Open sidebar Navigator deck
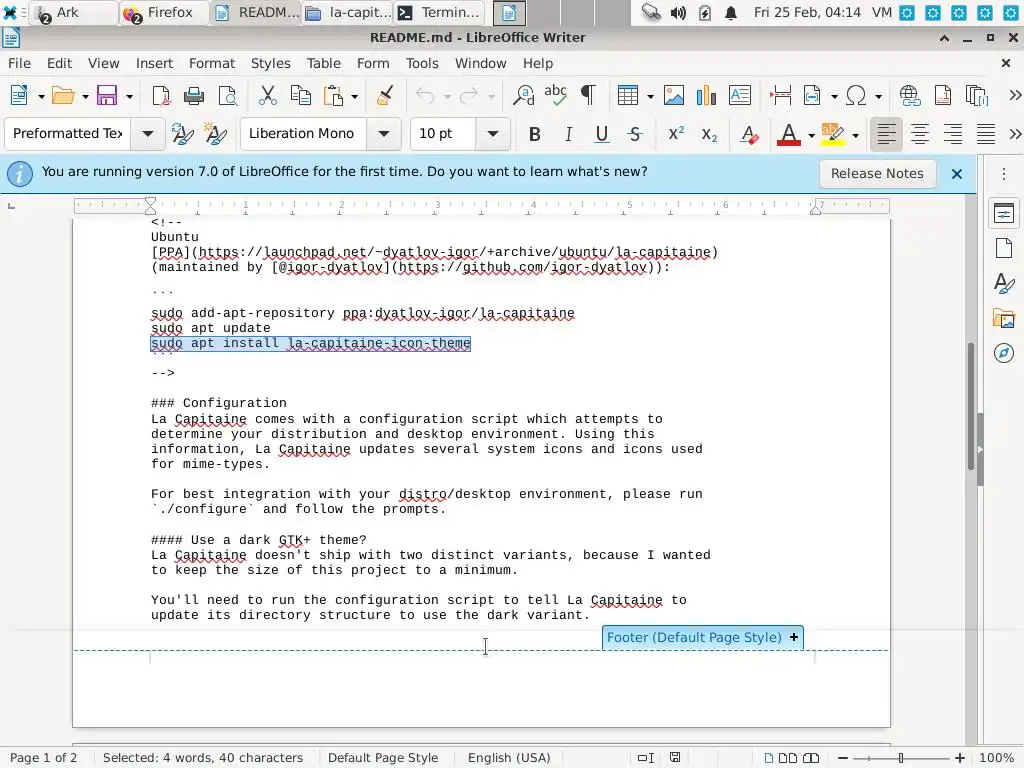Screen dimensions: 1024x768 (1004, 353)
